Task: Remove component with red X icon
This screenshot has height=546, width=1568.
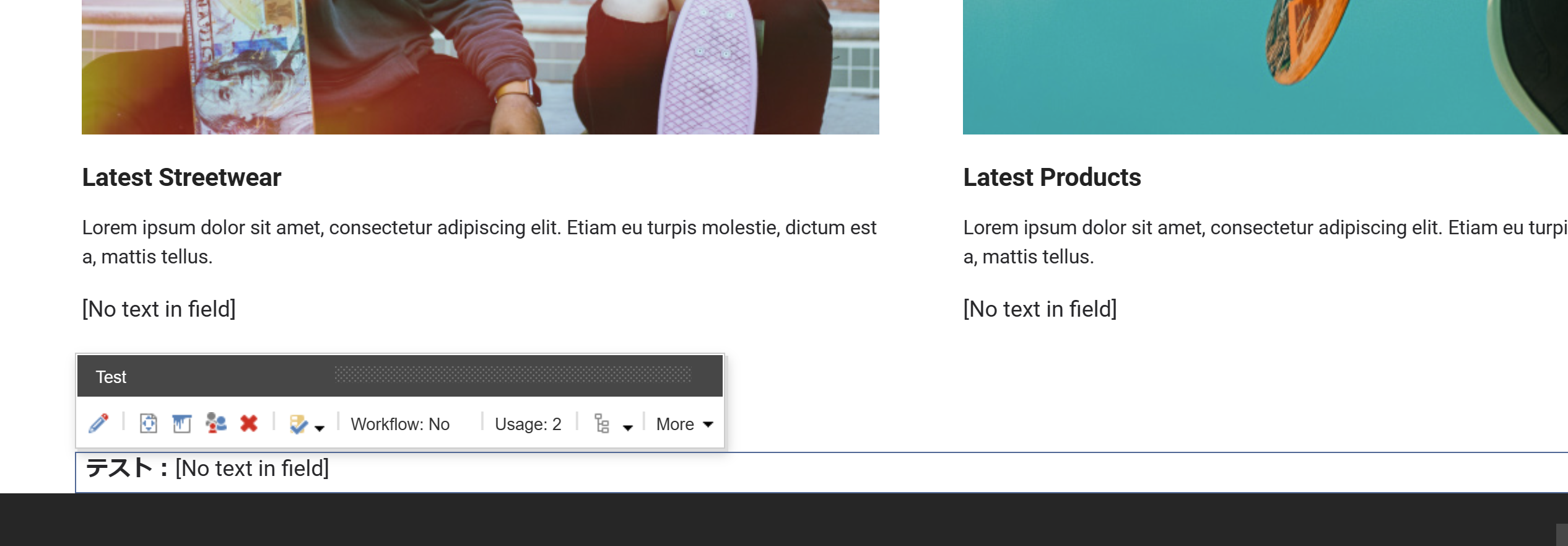Action: point(249,423)
